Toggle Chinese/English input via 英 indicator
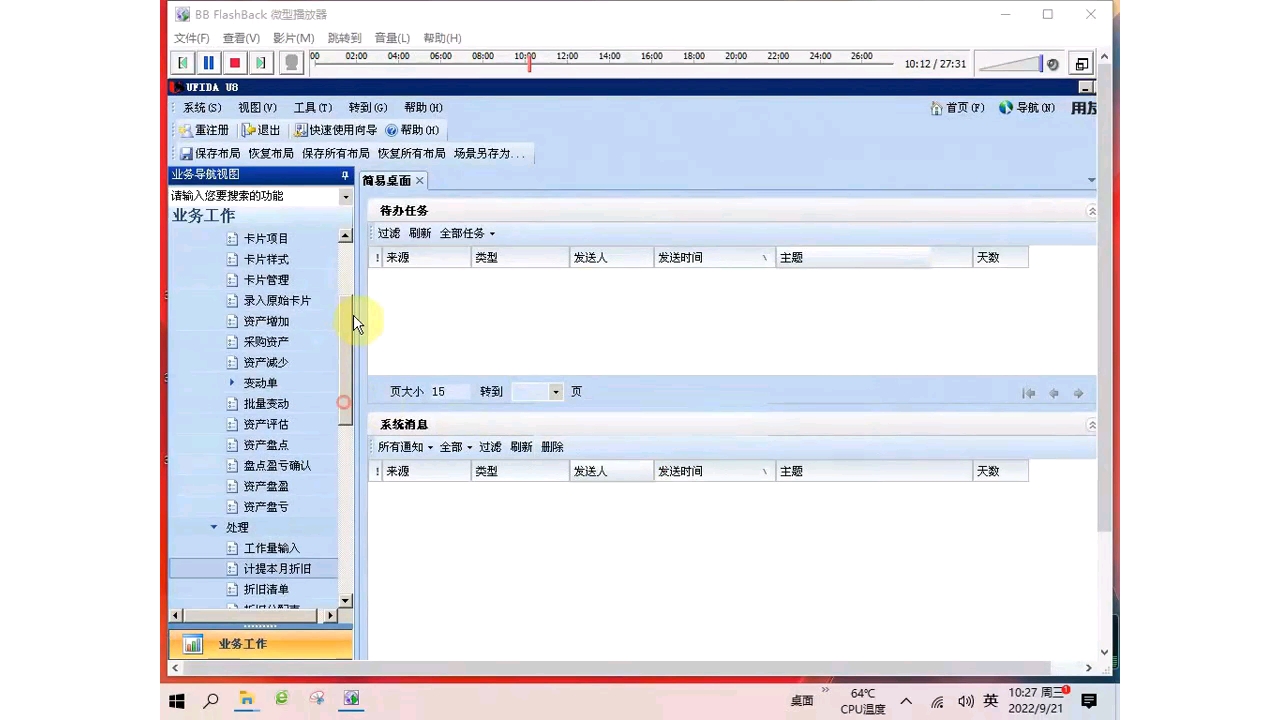The height and width of the screenshot is (720, 1280). tap(990, 701)
